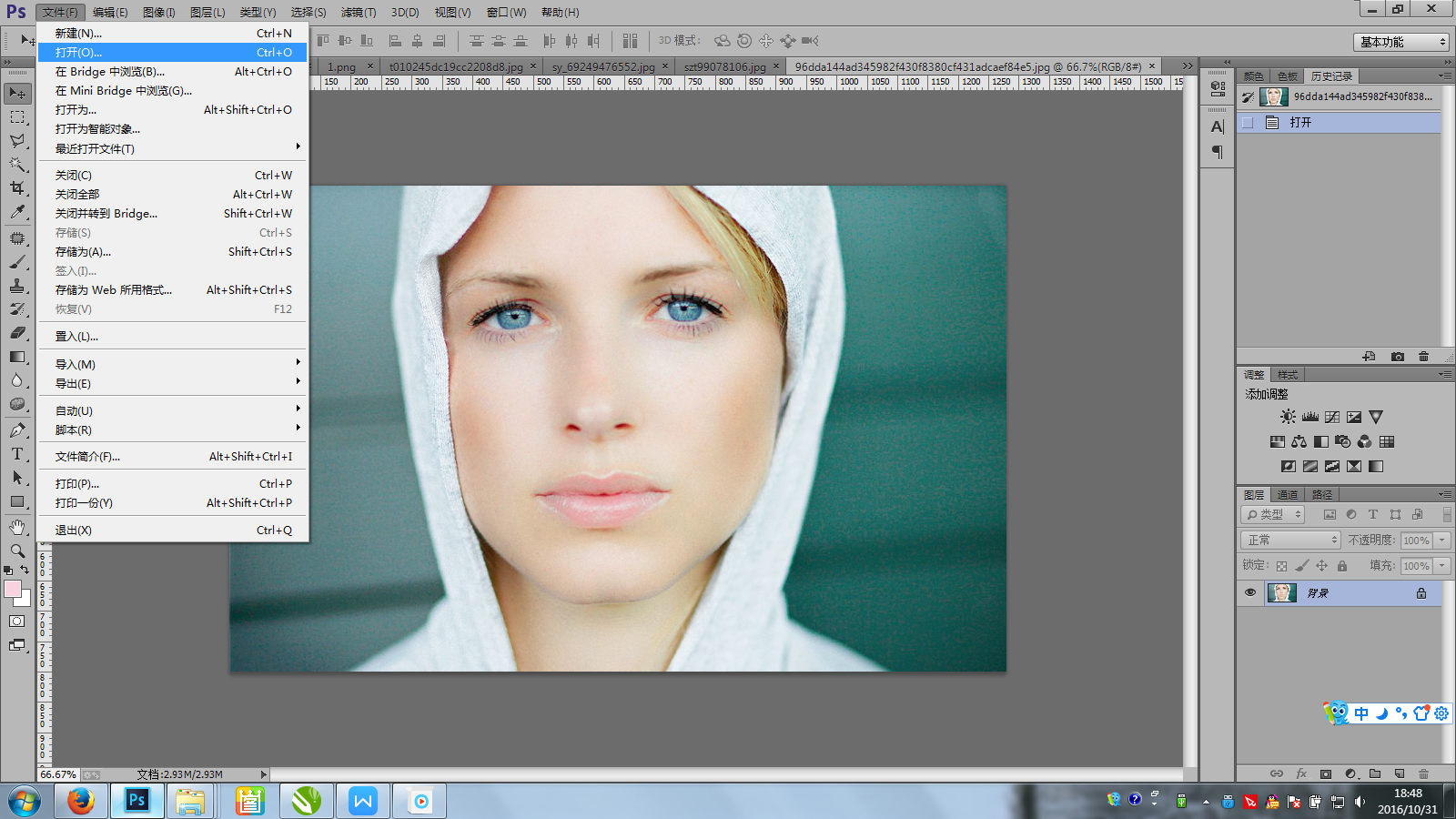Add a Brightness/Contrast adjustment
The height and width of the screenshot is (819, 1456).
click(x=1288, y=417)
